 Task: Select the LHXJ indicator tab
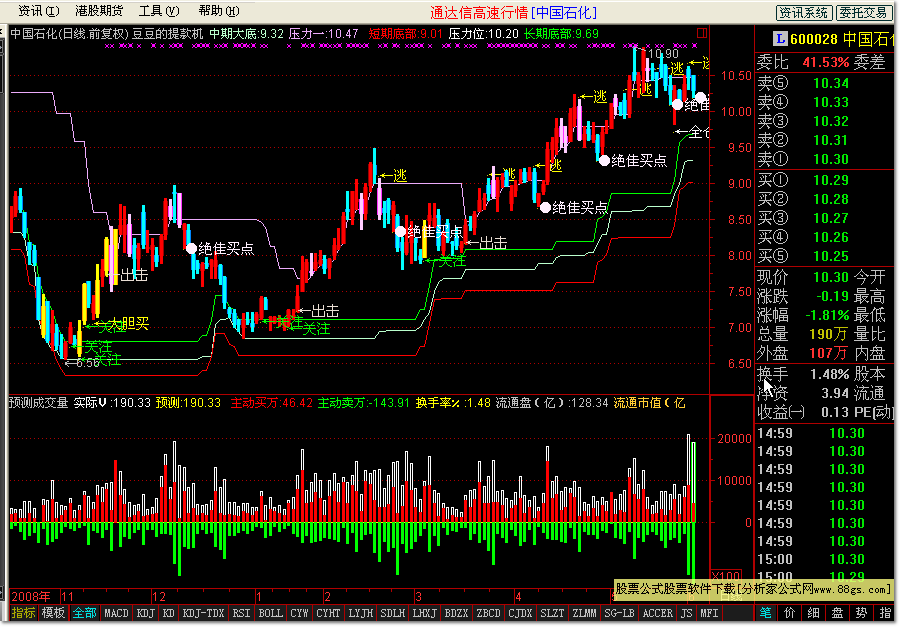424,613
